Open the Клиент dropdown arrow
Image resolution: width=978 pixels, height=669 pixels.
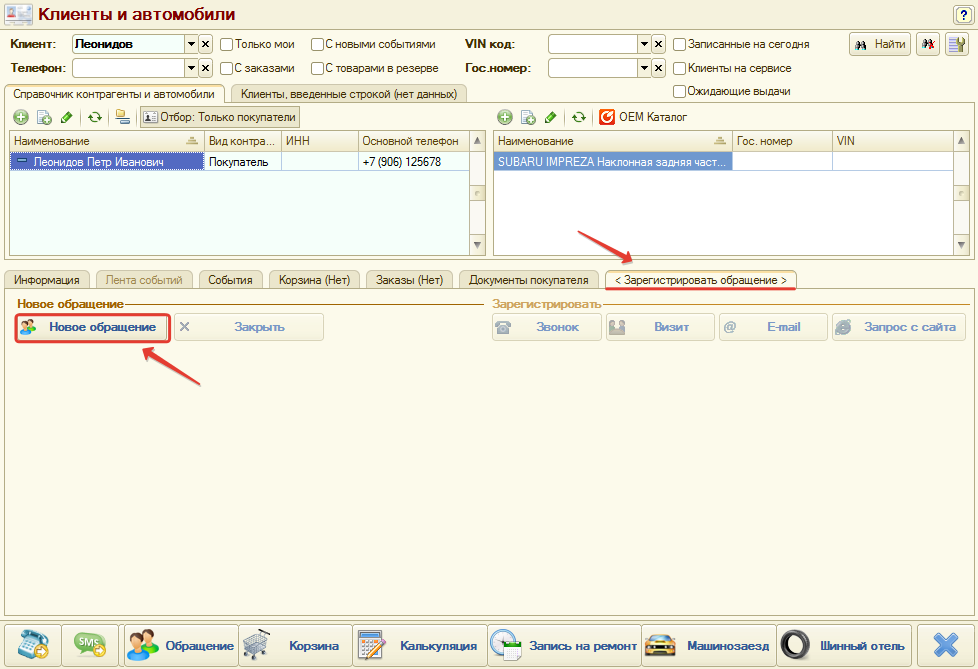[191, 44]
